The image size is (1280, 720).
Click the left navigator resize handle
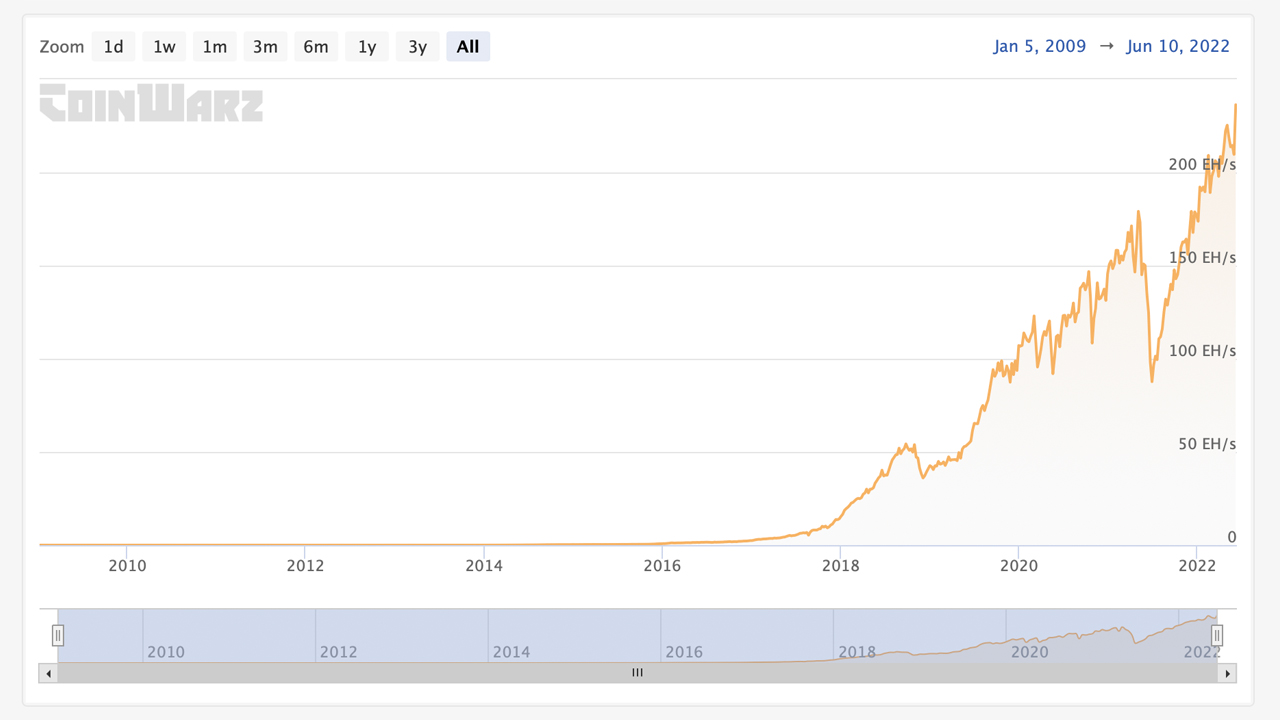point(58,635)
